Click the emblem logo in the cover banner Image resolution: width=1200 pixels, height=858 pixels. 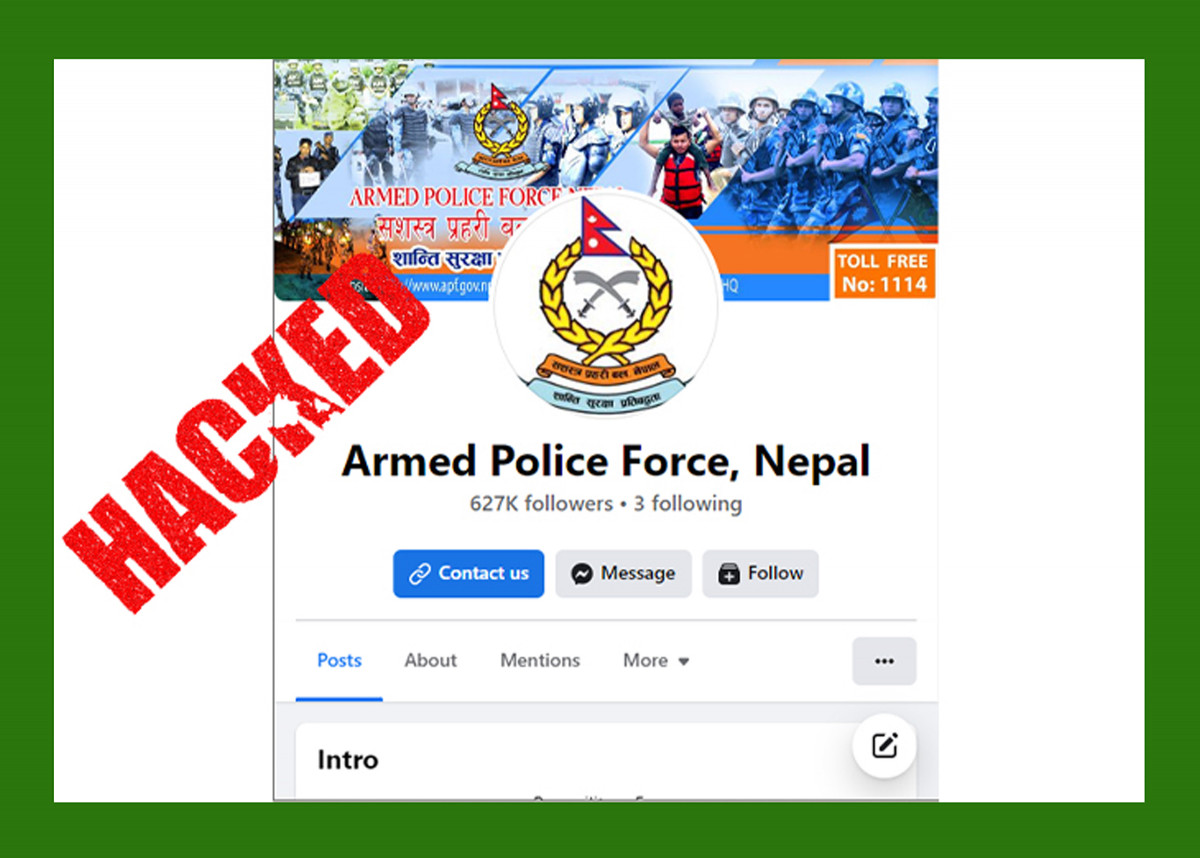(500, 130)
